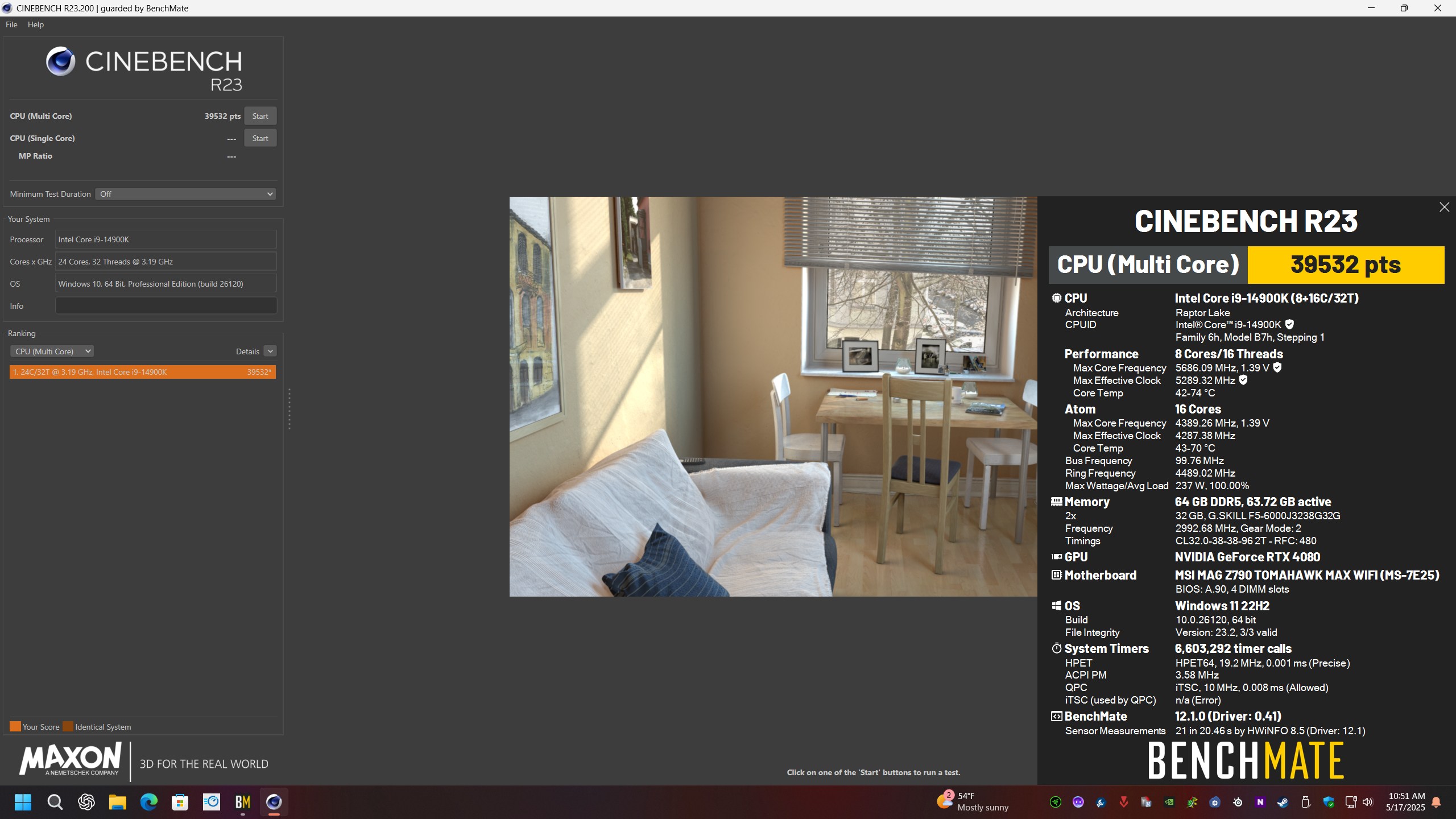Open Microsoft Edge from the taskbar
1456x819 pixels.
tap(148, 802)
